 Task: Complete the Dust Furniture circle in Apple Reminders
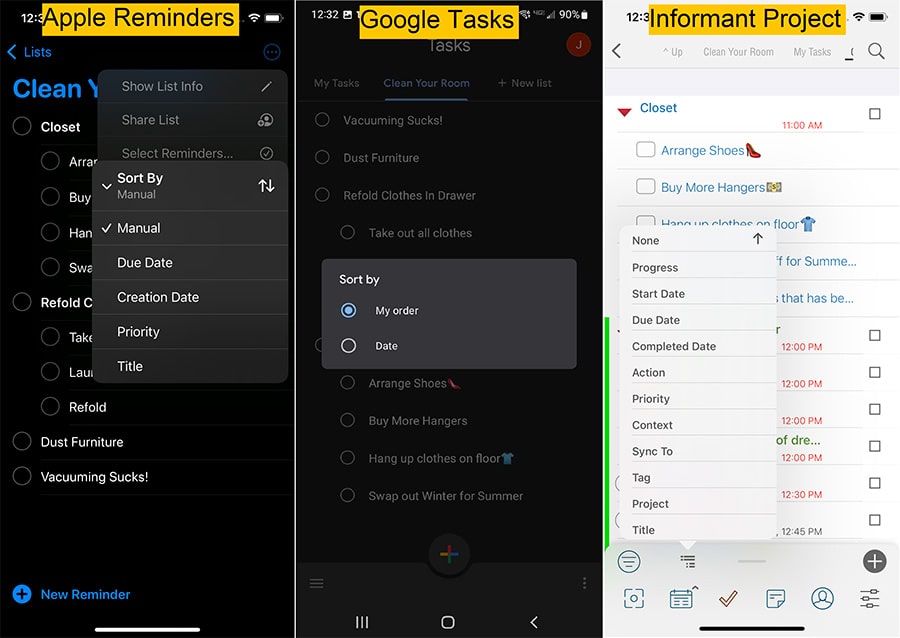22,441
